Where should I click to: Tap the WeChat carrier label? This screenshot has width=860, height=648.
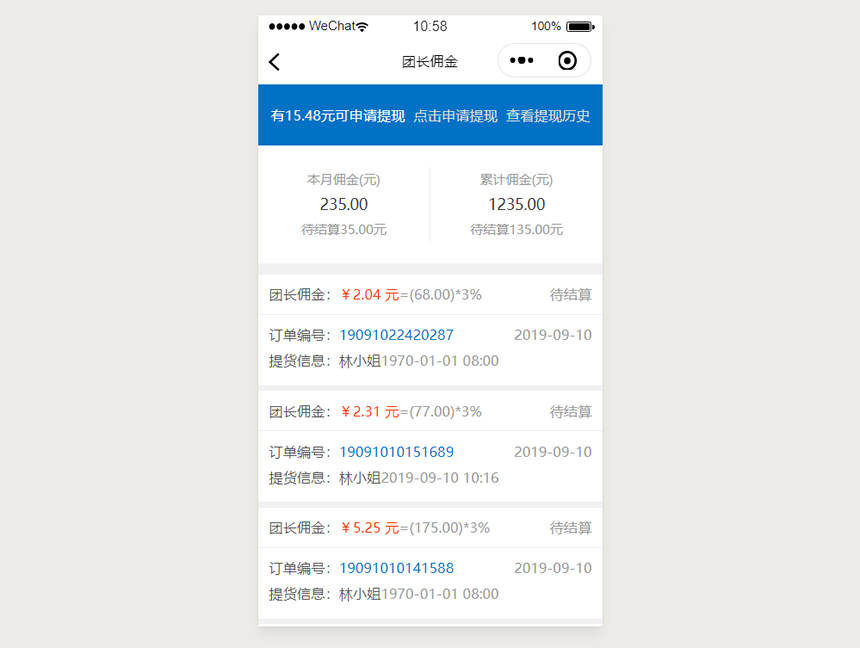(332, 26)
